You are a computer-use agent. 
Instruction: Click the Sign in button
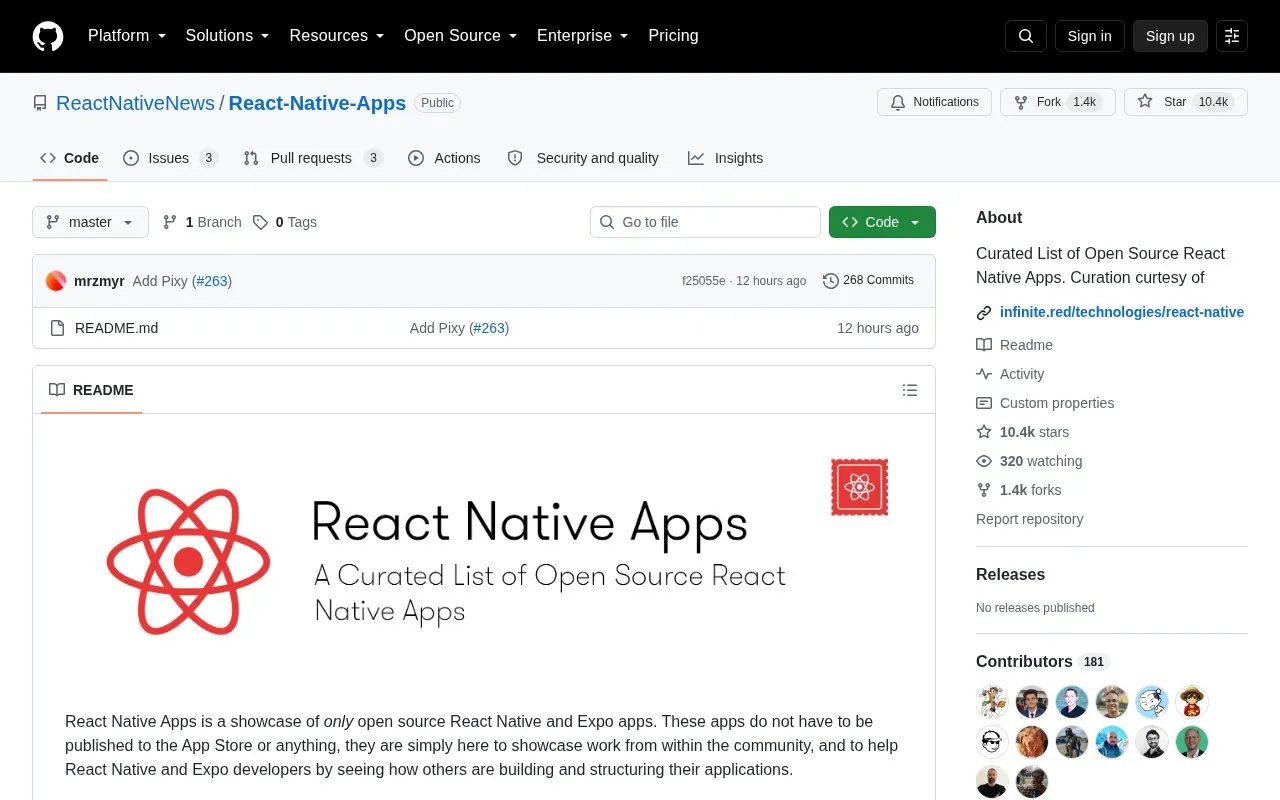pyautogui.click(x=1089, y=36)
